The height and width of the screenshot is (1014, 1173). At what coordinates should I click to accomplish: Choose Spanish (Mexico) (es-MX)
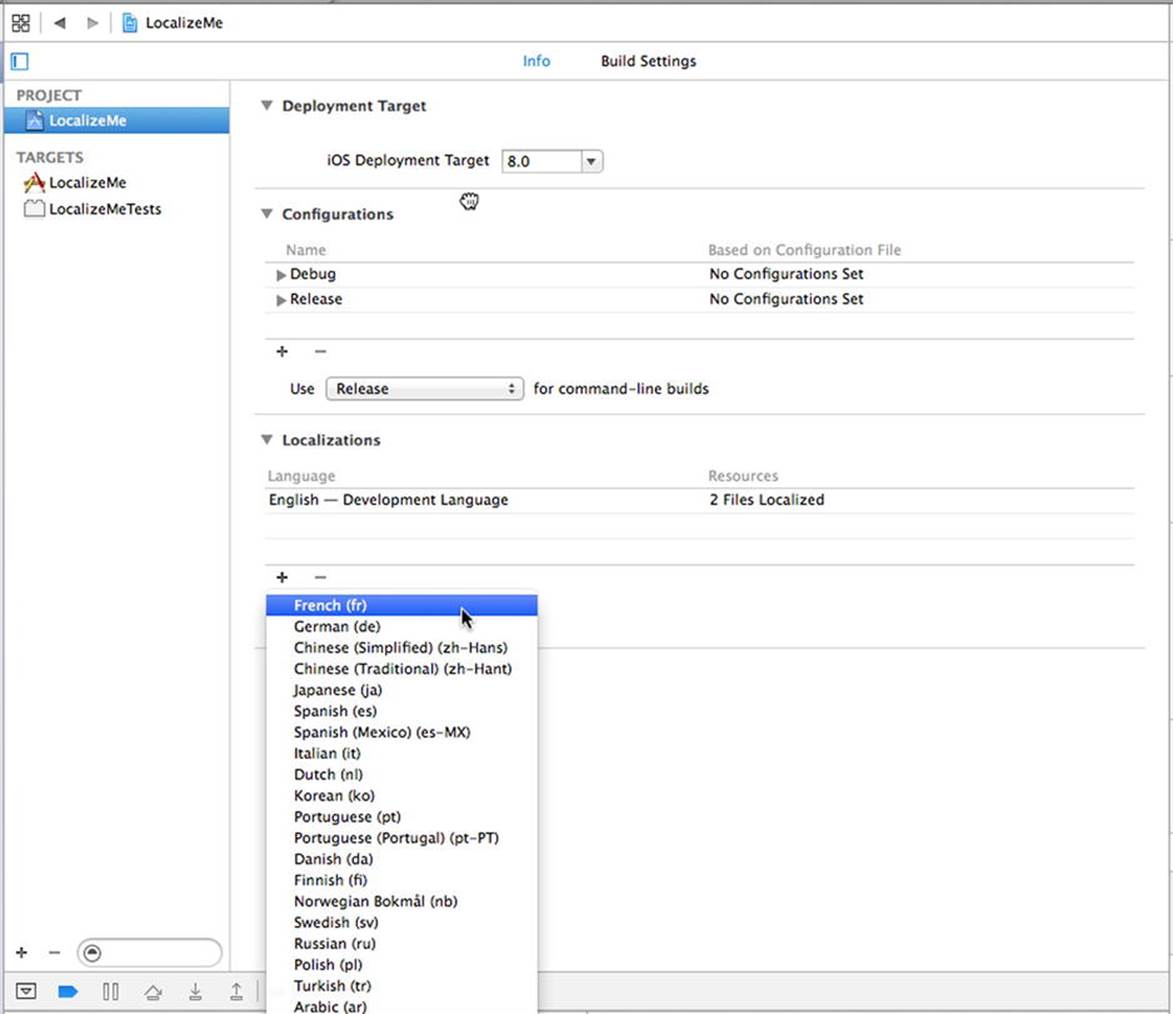click(x=402, y=732)
